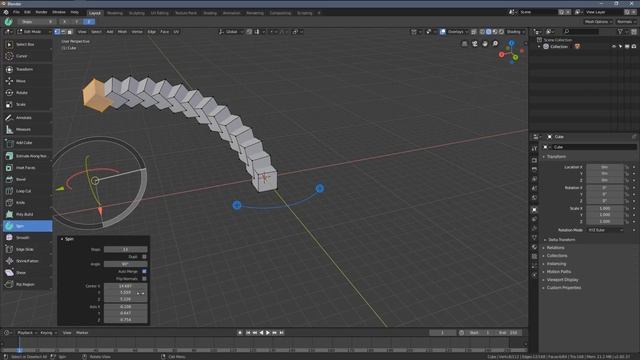Open the Mesh menu in viewport header

click(x=122, y=32)
